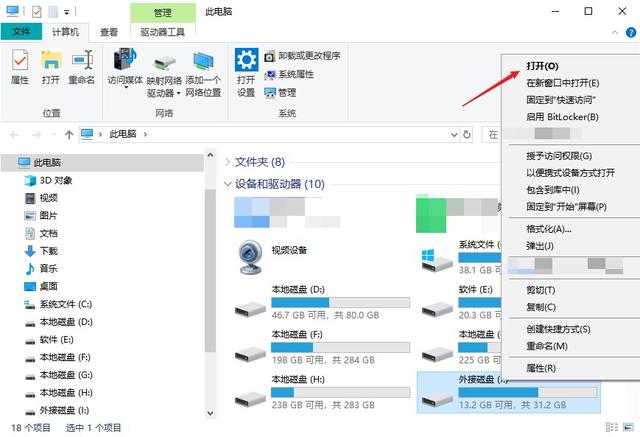Choose Open as portable device (以便携式设备方式打开)
Image resolution: width=640 pixels, height=437 pixels.
[x=570, y=173]
